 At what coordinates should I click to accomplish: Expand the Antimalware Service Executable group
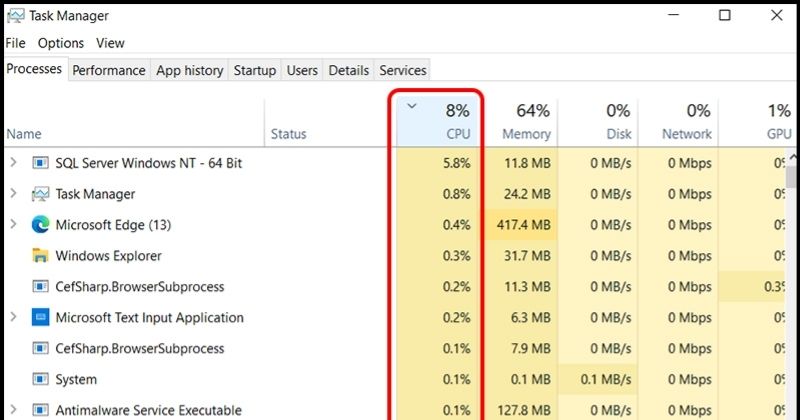(14, 410)
